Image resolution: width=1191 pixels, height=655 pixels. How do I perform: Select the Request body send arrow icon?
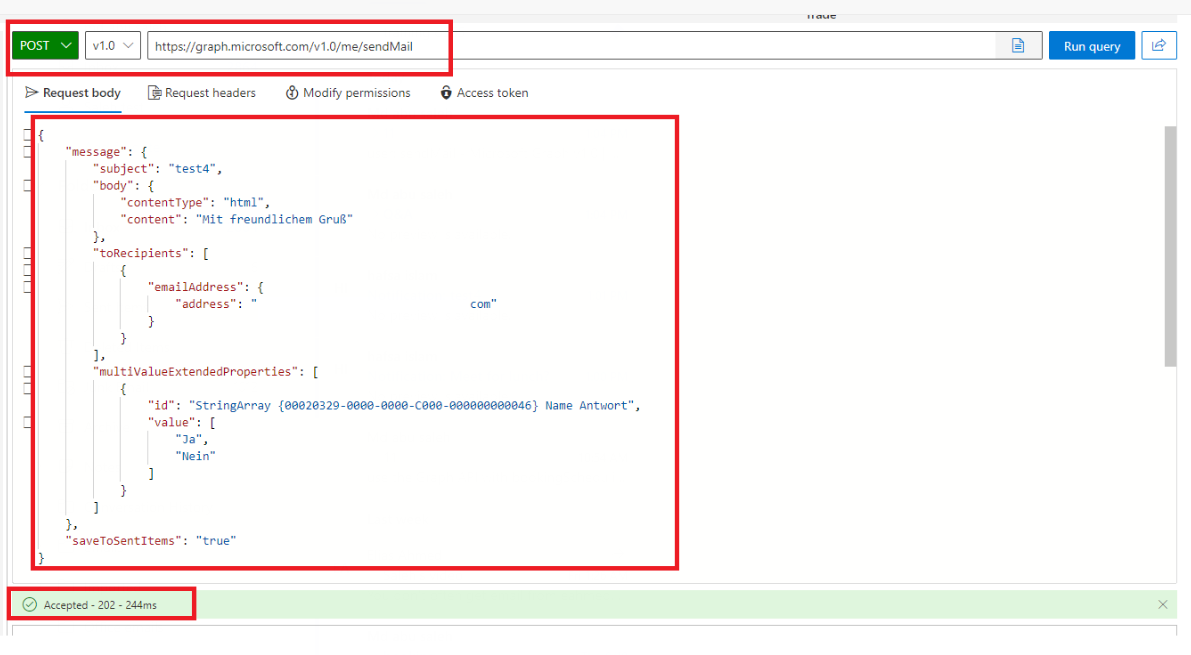[30, 92]
